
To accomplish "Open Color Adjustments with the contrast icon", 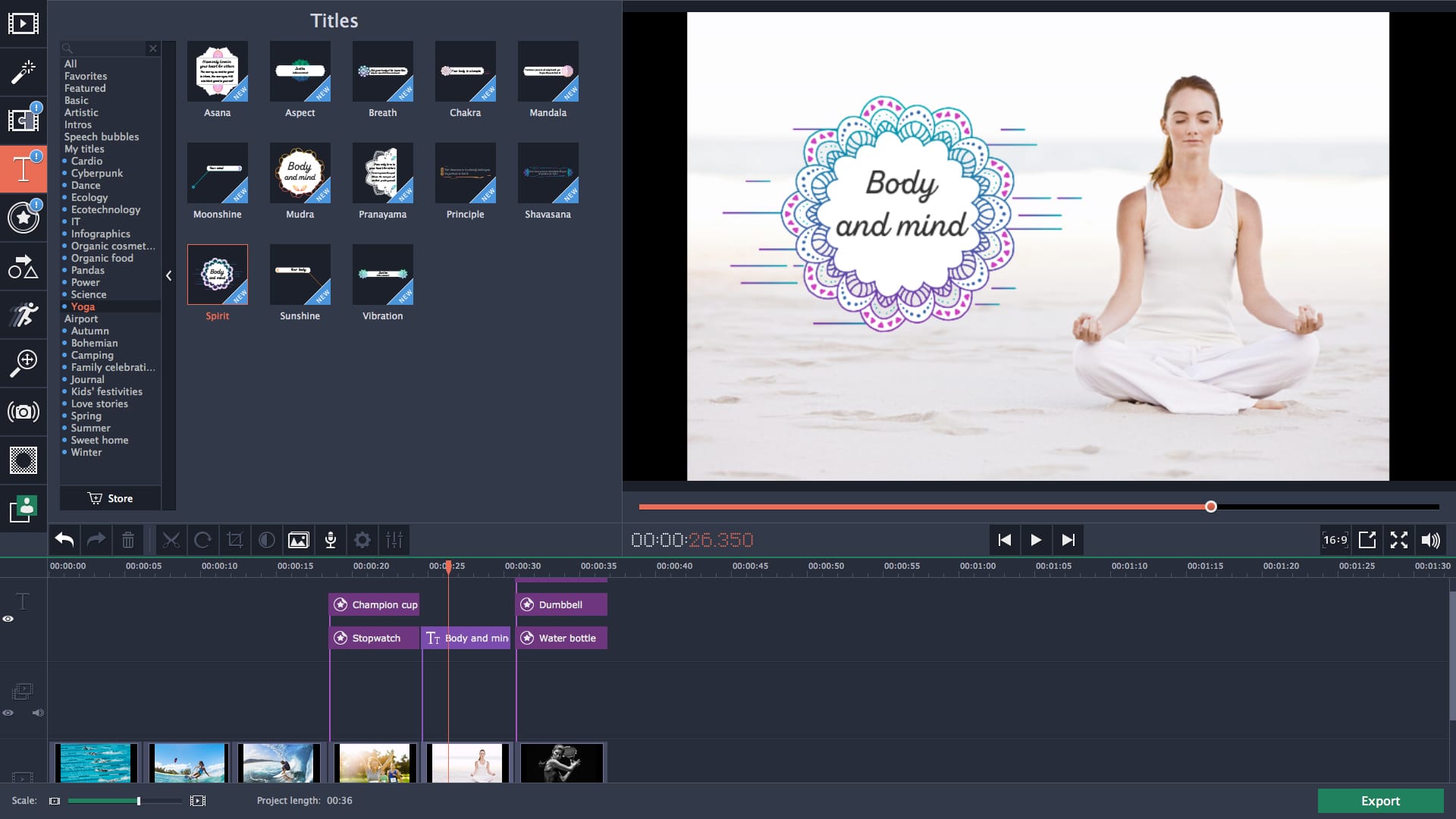I will [266, 540].
